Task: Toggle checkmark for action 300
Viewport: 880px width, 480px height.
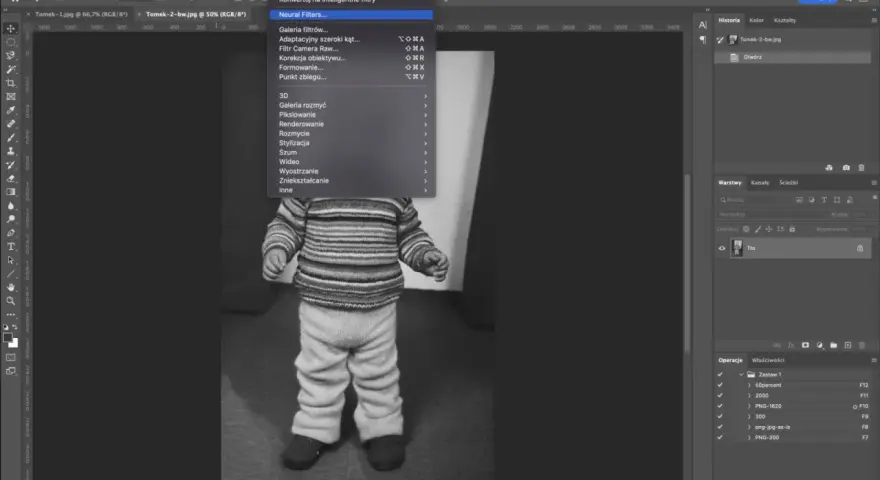Action: [x=720, y=417]
